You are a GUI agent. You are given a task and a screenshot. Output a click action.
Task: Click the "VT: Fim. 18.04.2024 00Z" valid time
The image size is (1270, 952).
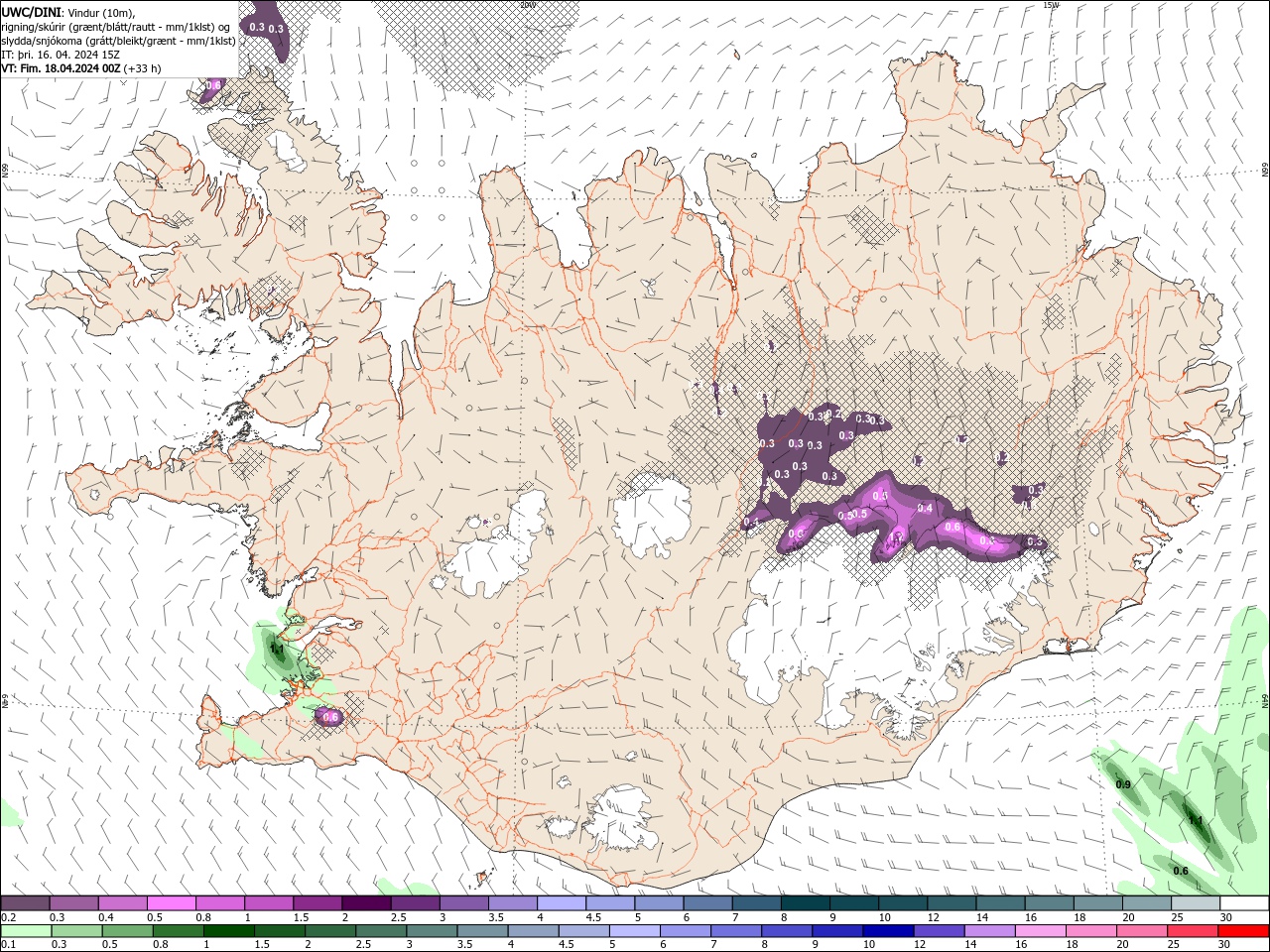61,68
